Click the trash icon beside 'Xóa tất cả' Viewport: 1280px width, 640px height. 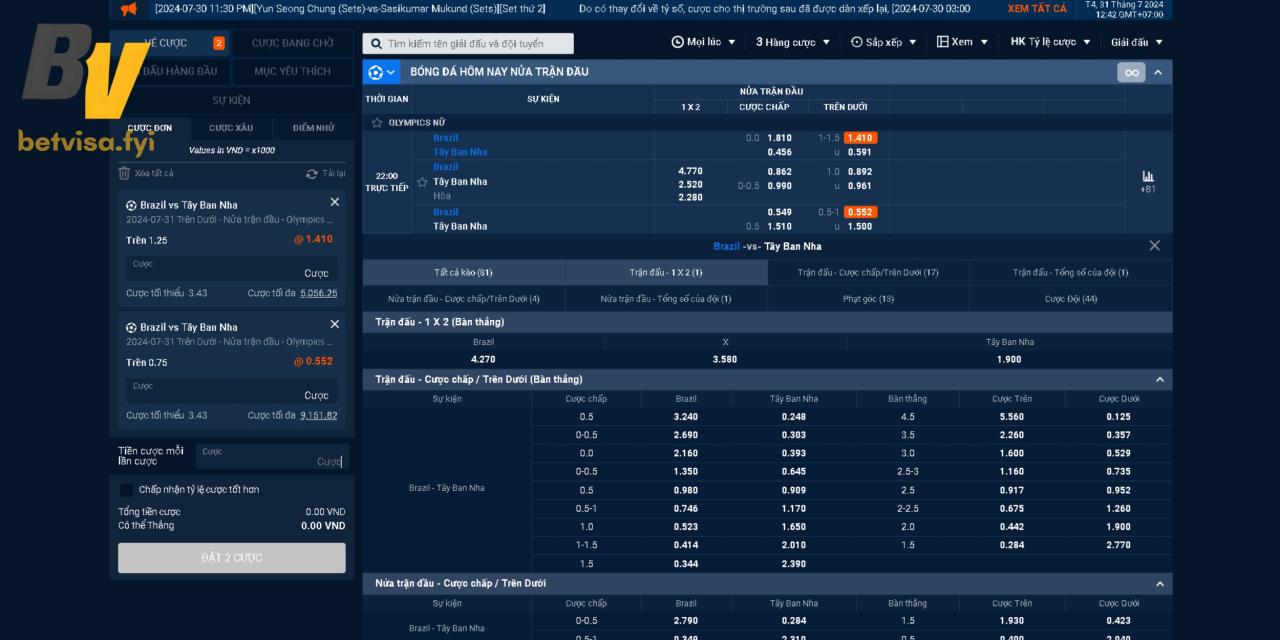coord(124,173)
